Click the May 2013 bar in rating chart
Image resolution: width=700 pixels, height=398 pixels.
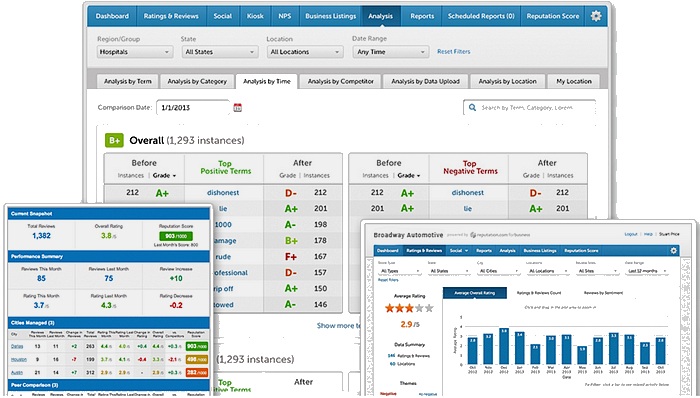tap(582, 356)
